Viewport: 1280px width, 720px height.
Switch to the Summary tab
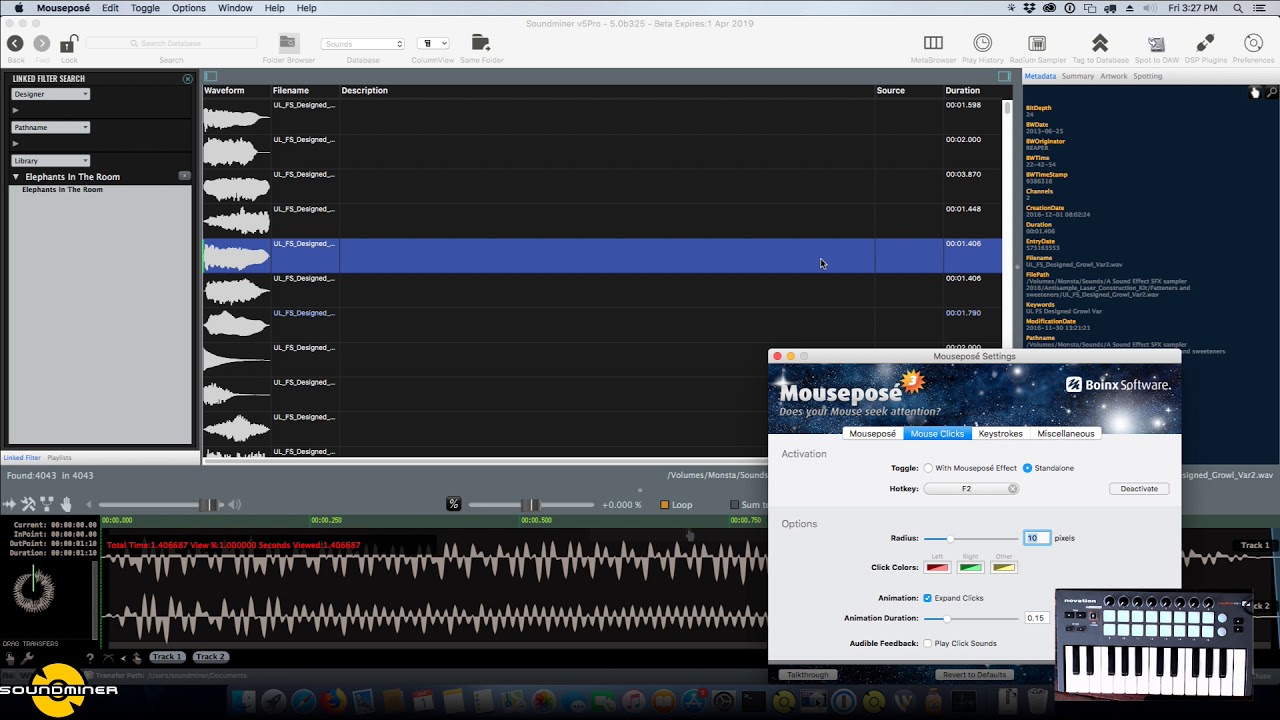coord(1078,76)
